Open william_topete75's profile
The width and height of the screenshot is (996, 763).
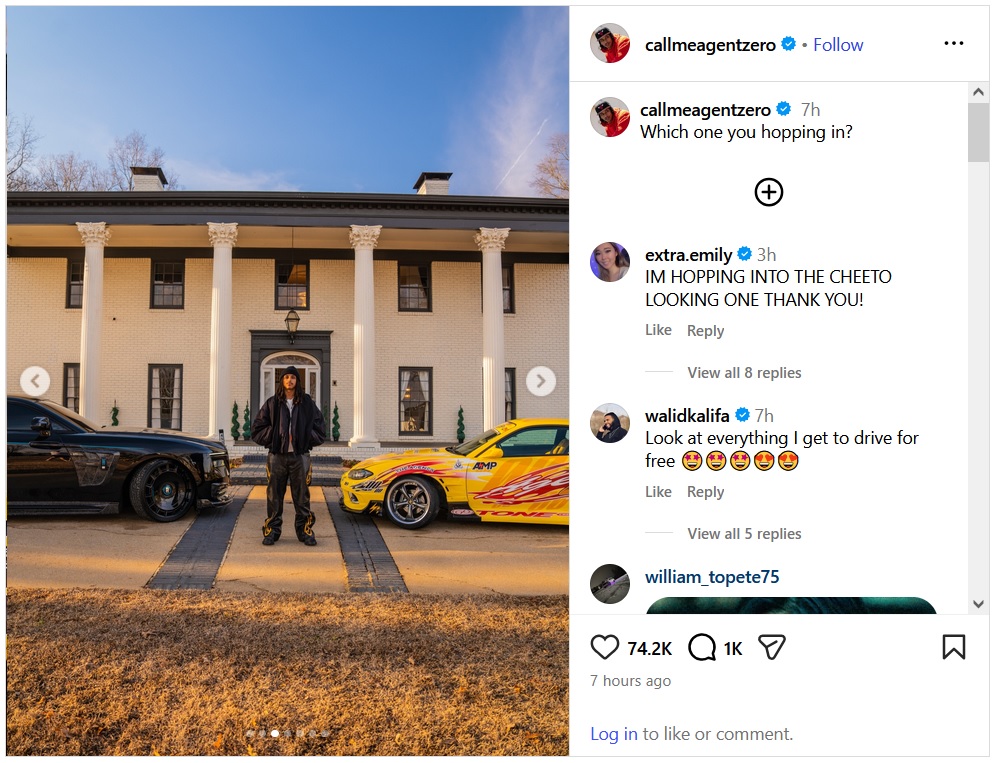tap(712, 577)
